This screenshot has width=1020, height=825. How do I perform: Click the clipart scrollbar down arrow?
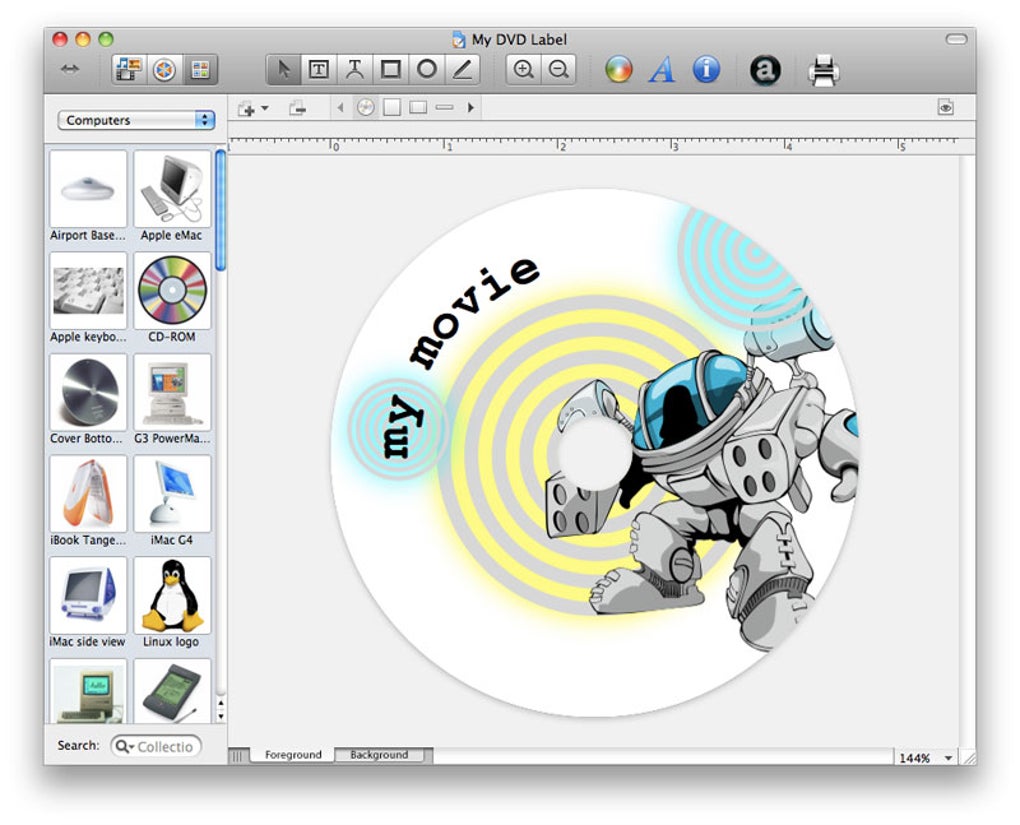click(221, 716)
